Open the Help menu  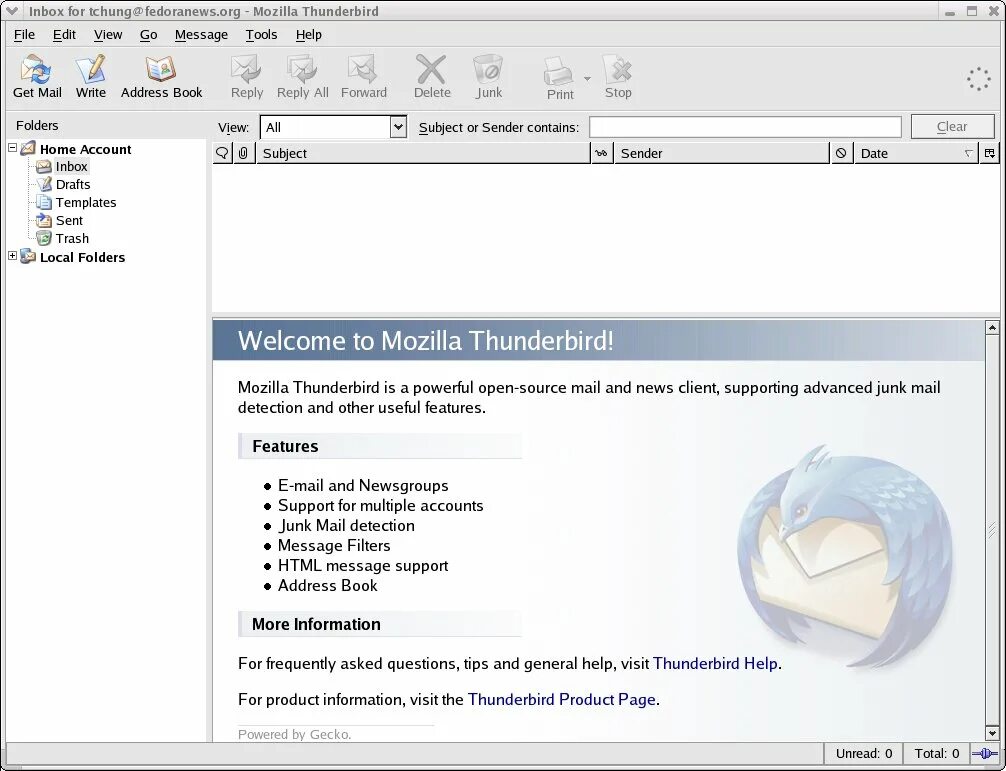pyautogui.click(x=309, y=35)
